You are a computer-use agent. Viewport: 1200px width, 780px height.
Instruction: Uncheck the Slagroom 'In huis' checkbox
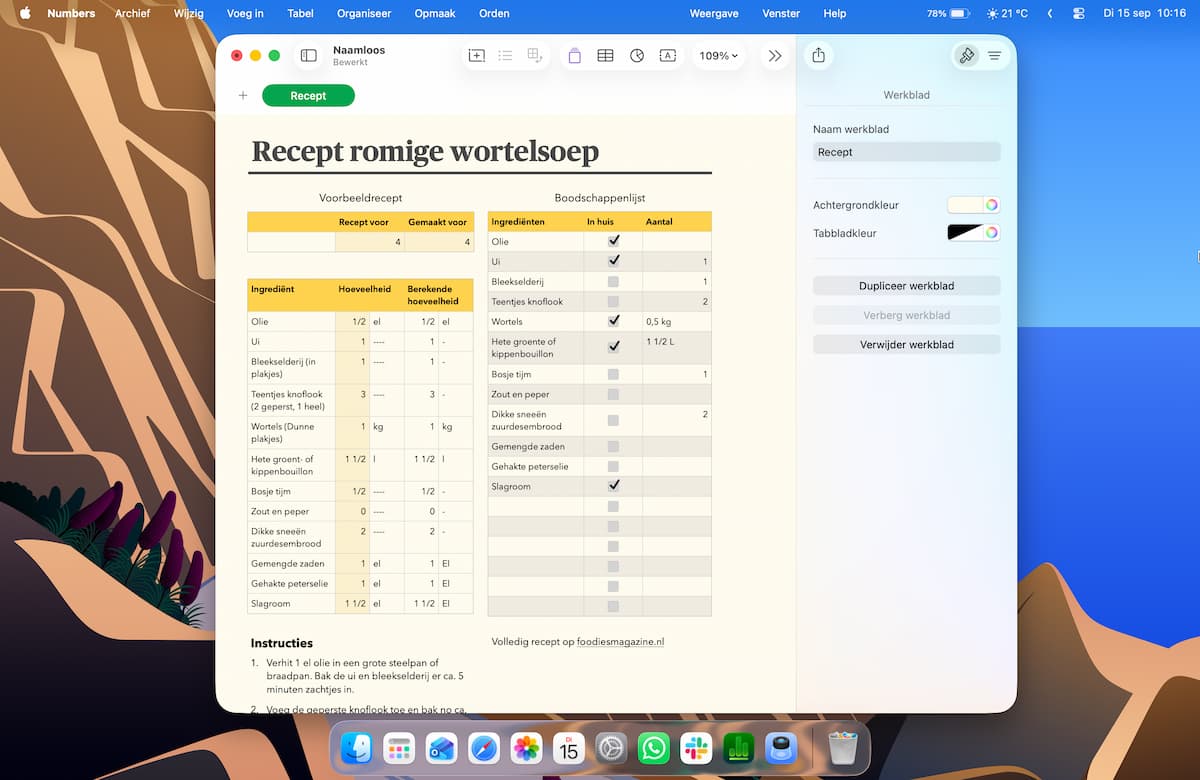tap(614, 486)
